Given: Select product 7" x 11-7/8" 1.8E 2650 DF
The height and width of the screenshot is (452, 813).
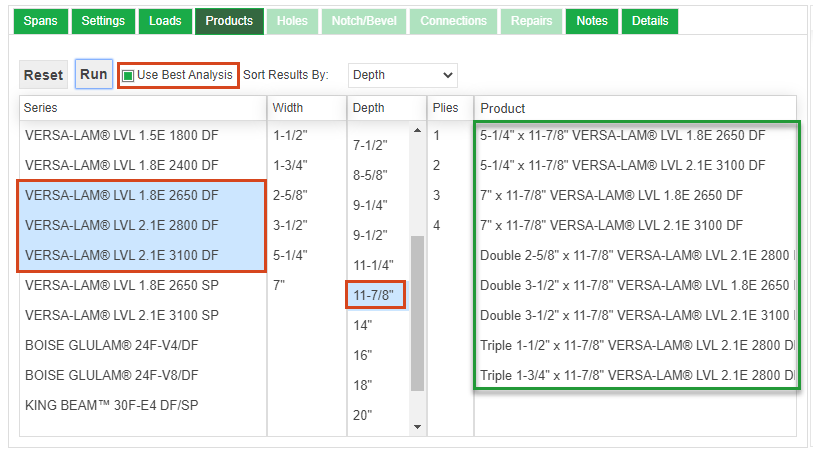Looking at the screenshot, I should click(636, 195).
